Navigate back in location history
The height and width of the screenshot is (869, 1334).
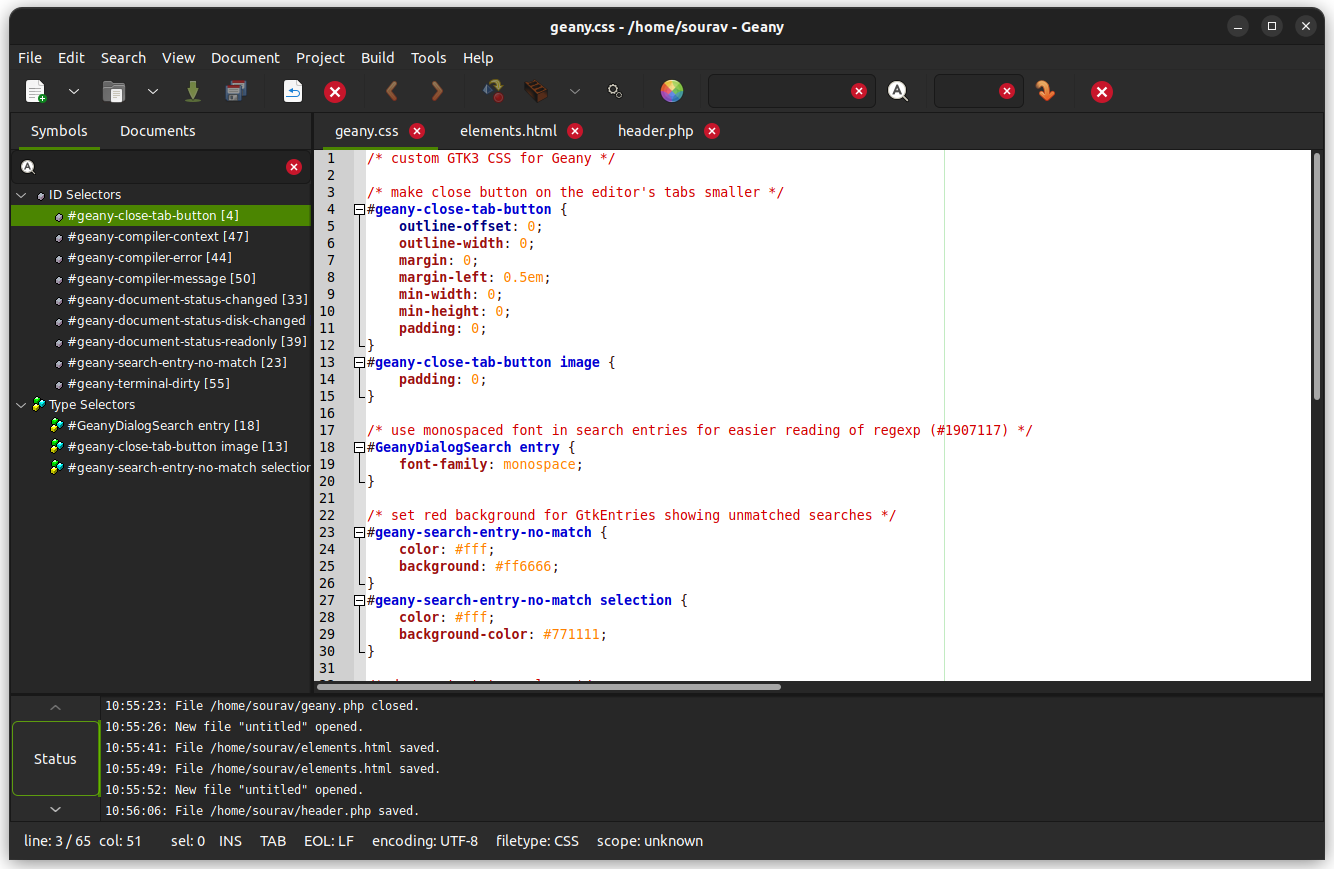391,91
